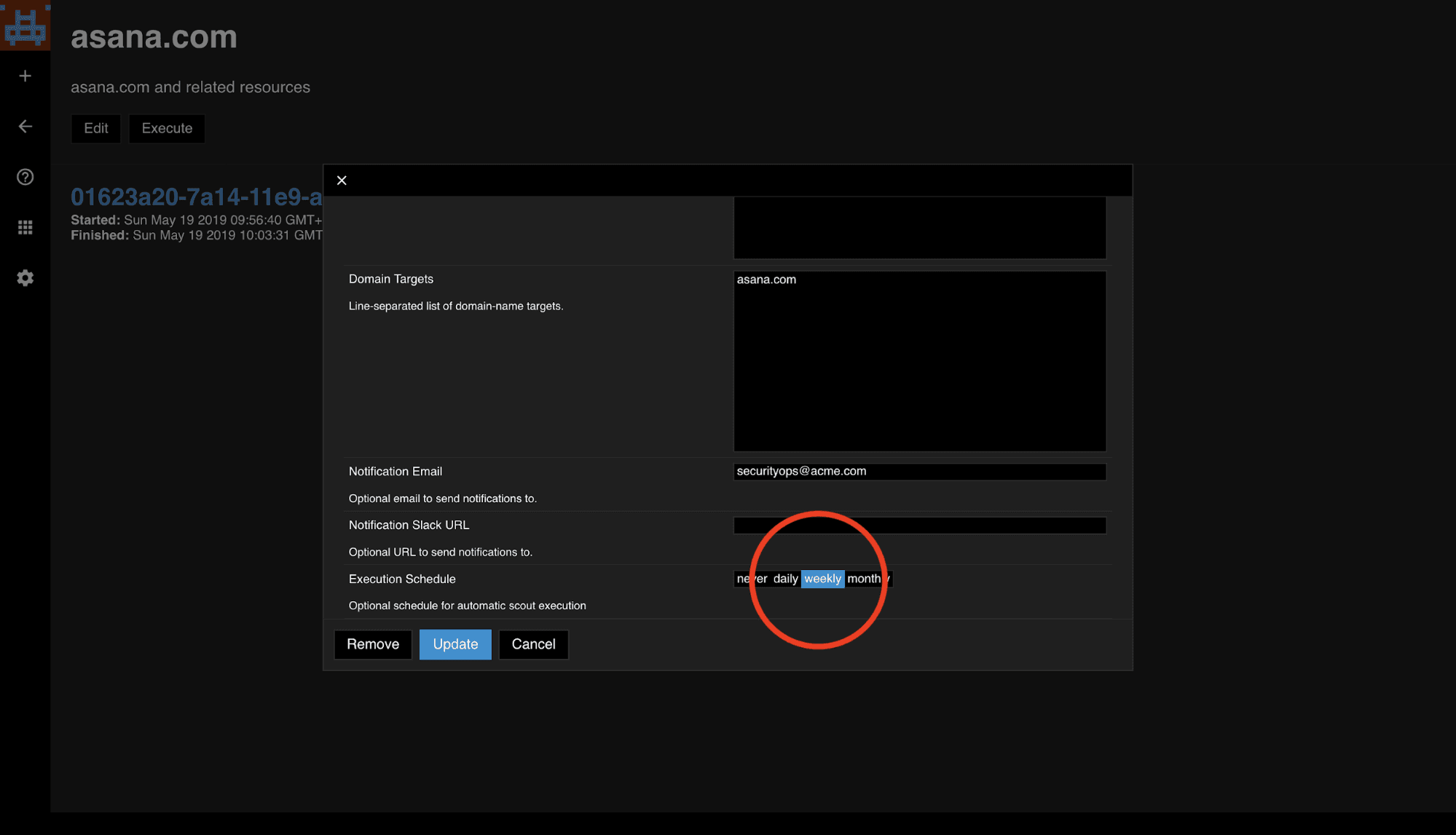Click the "Notification Email" label

pos(396,472)
